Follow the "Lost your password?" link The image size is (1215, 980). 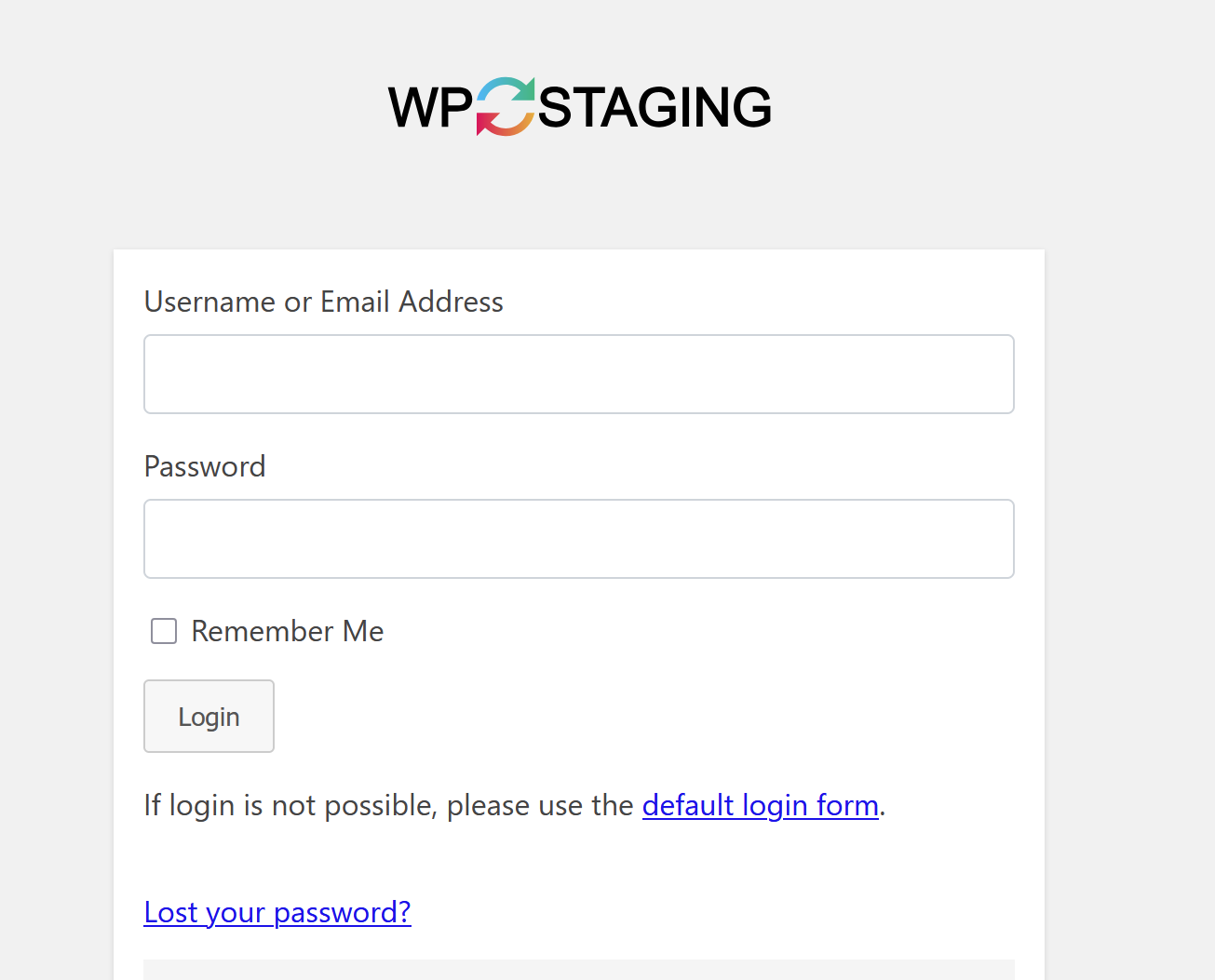[x=277, y=912]
